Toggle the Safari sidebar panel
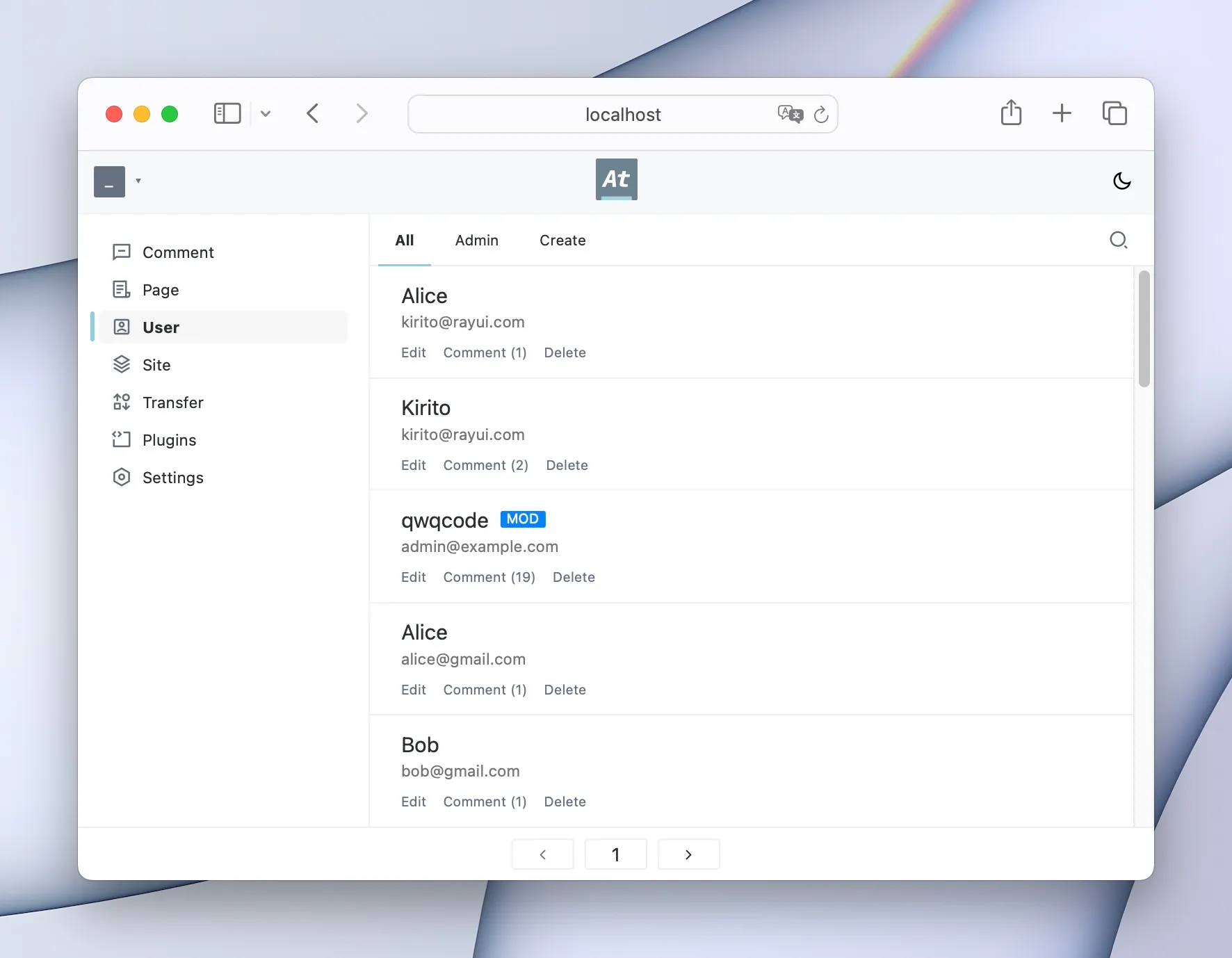The width and height of the screenshot is (1232, 958). coord(227,113)
